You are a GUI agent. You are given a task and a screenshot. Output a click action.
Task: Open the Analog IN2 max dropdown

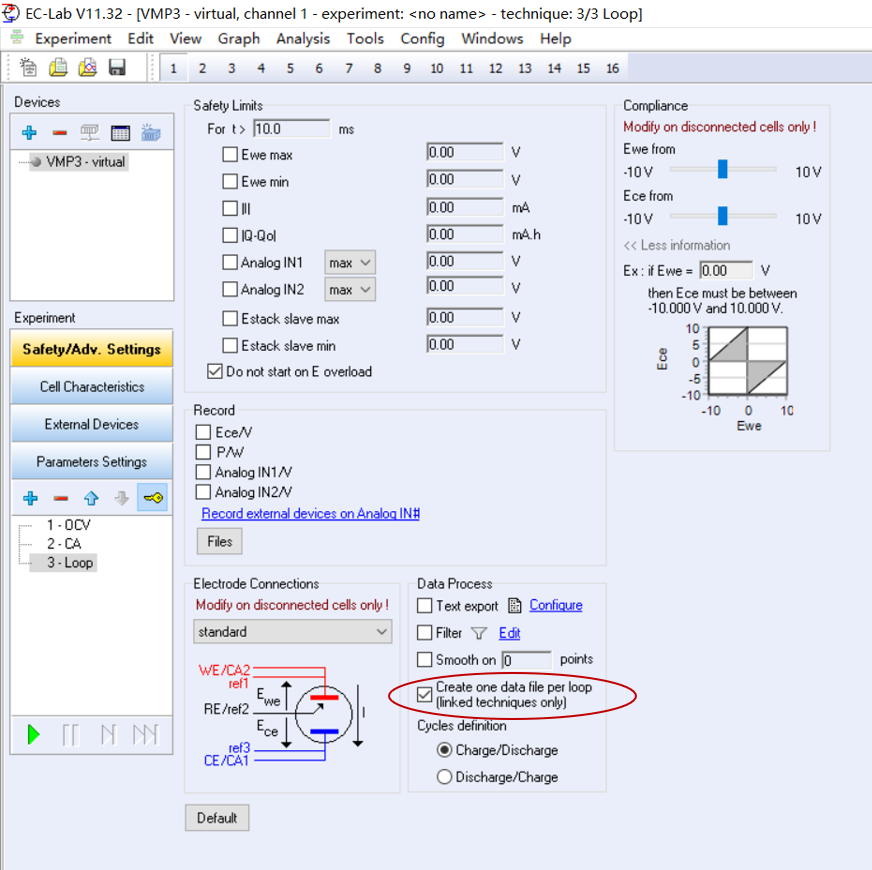(349, 290)
